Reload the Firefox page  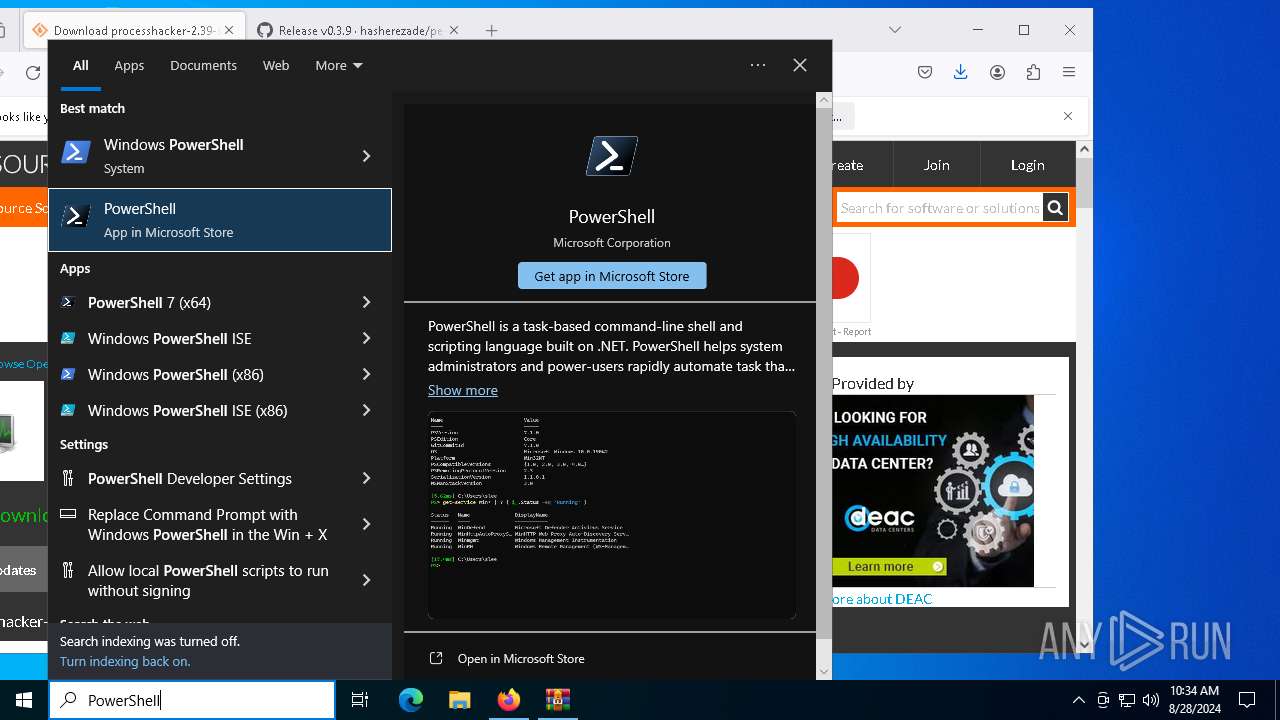[x=33, y=72]
